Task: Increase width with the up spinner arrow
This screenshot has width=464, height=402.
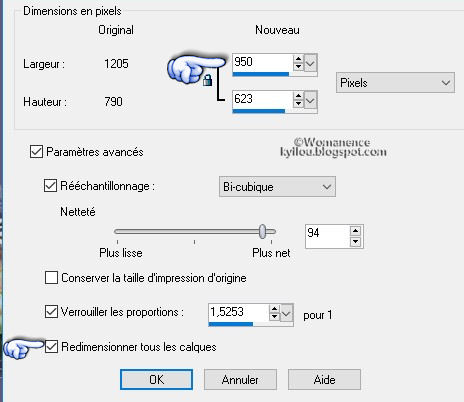Action: coord(298,59)
